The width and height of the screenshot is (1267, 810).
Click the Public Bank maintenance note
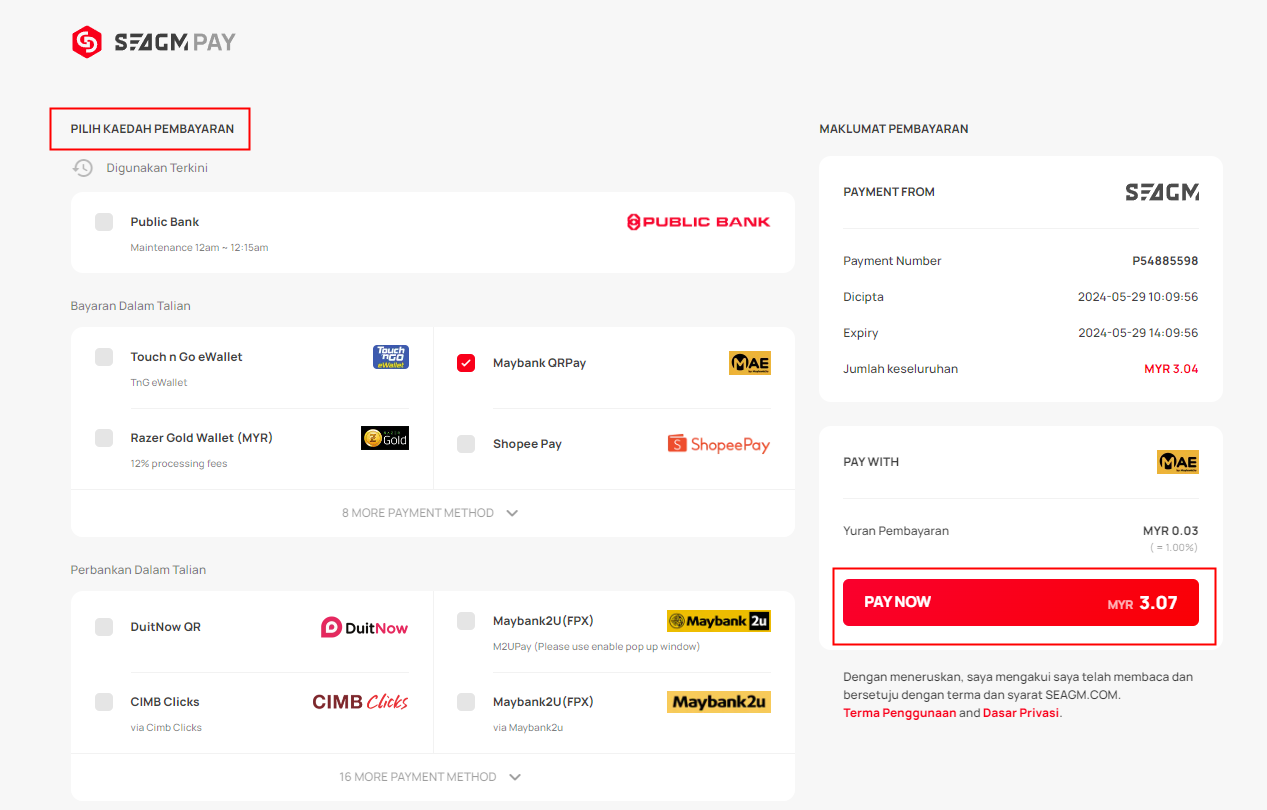pos(199,248)
